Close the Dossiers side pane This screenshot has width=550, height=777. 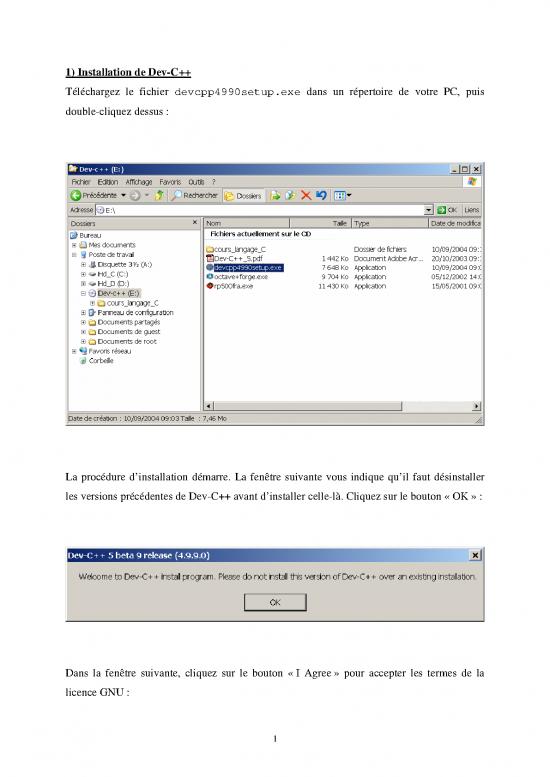point(195,223)
